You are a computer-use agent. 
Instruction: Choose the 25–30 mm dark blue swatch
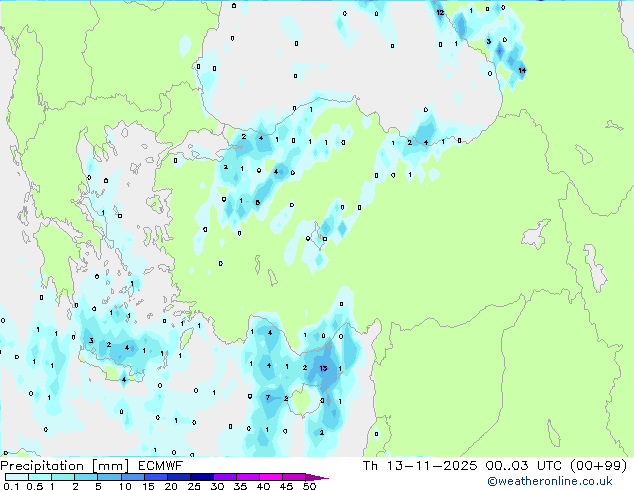point(202,477)
